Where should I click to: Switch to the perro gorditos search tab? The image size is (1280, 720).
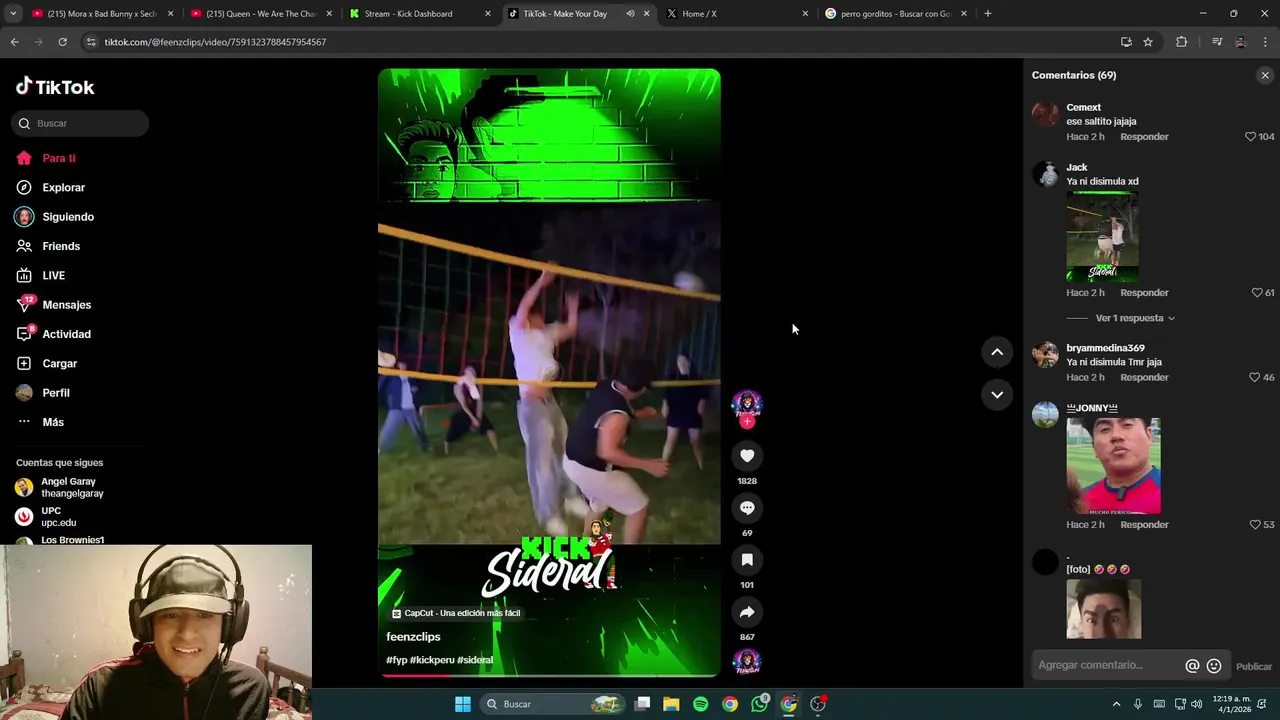[x=895, y=14]
